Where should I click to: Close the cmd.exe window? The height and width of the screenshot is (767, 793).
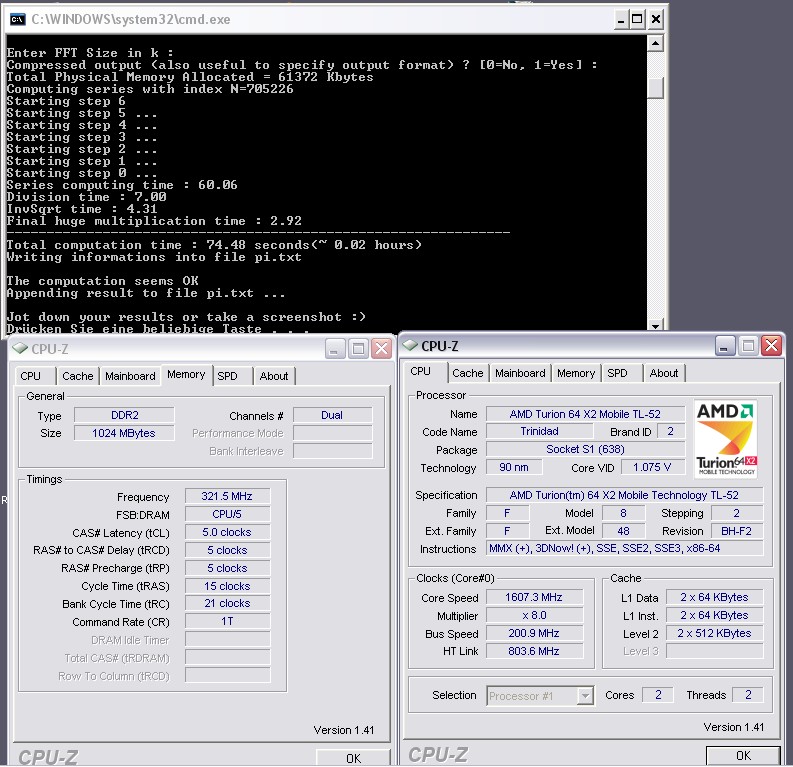pyautogui.click(x=656, y=20)
